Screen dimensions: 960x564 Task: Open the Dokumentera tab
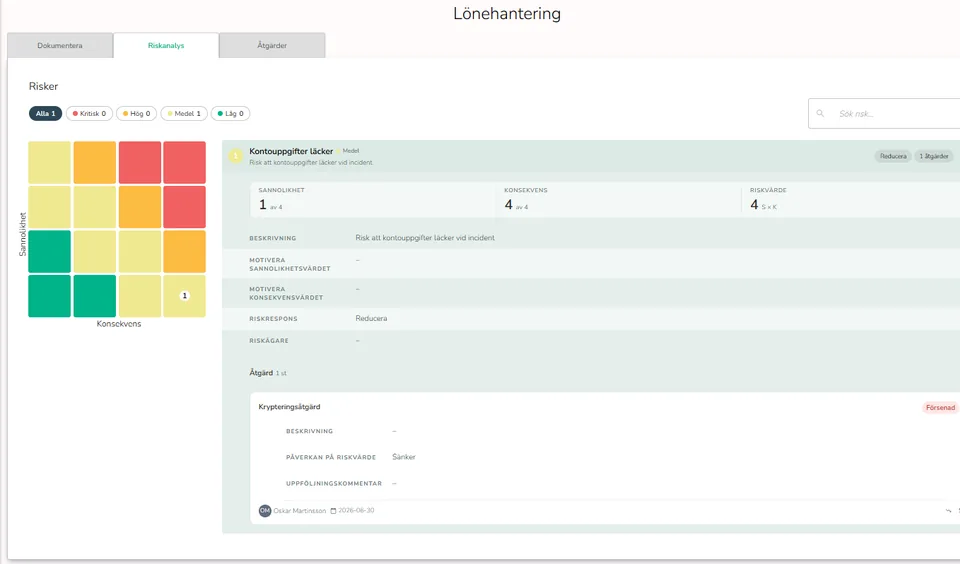(60, 45)
